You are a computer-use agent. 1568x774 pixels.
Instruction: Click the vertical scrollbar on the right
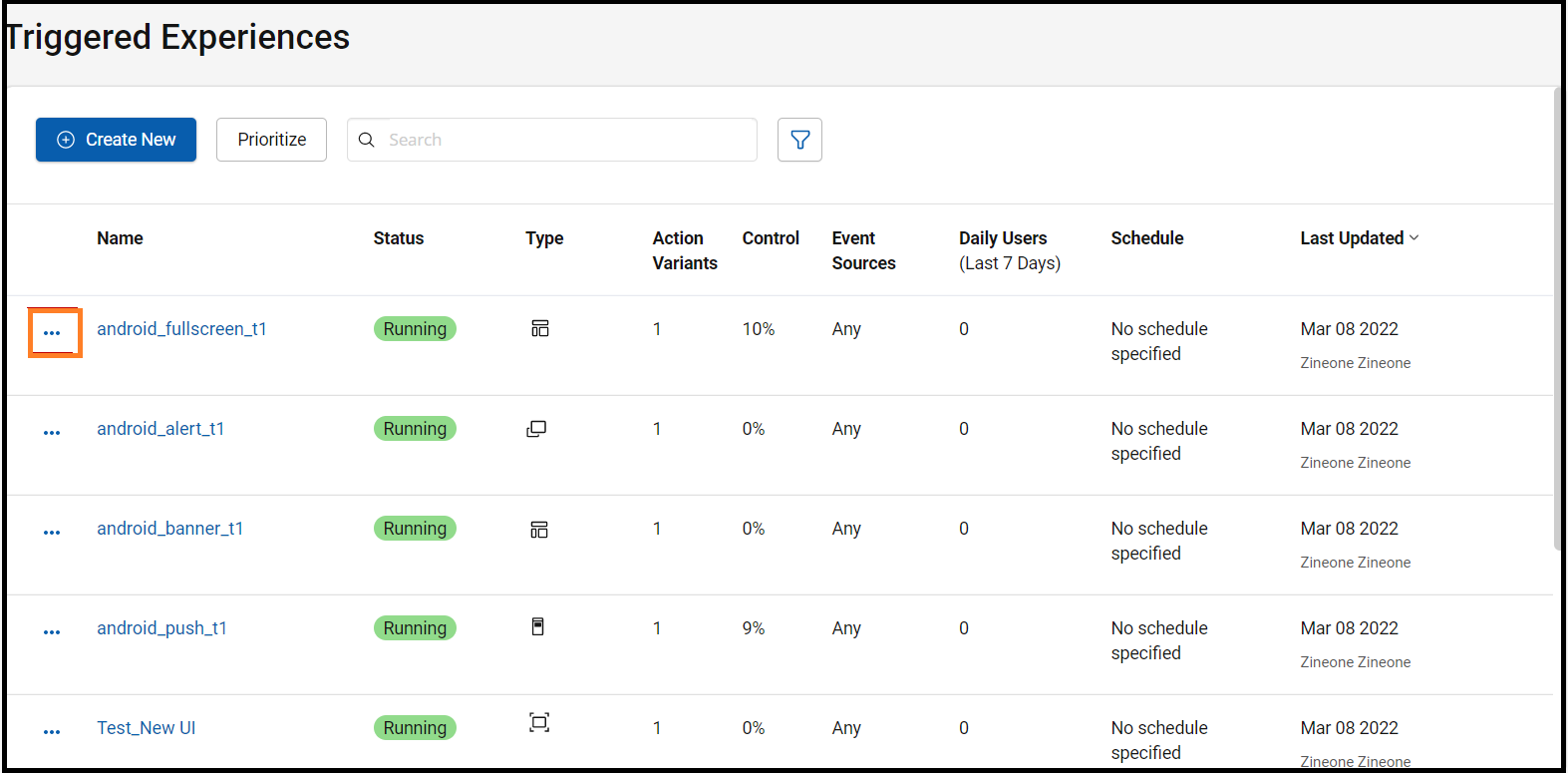coord(1557,319)
